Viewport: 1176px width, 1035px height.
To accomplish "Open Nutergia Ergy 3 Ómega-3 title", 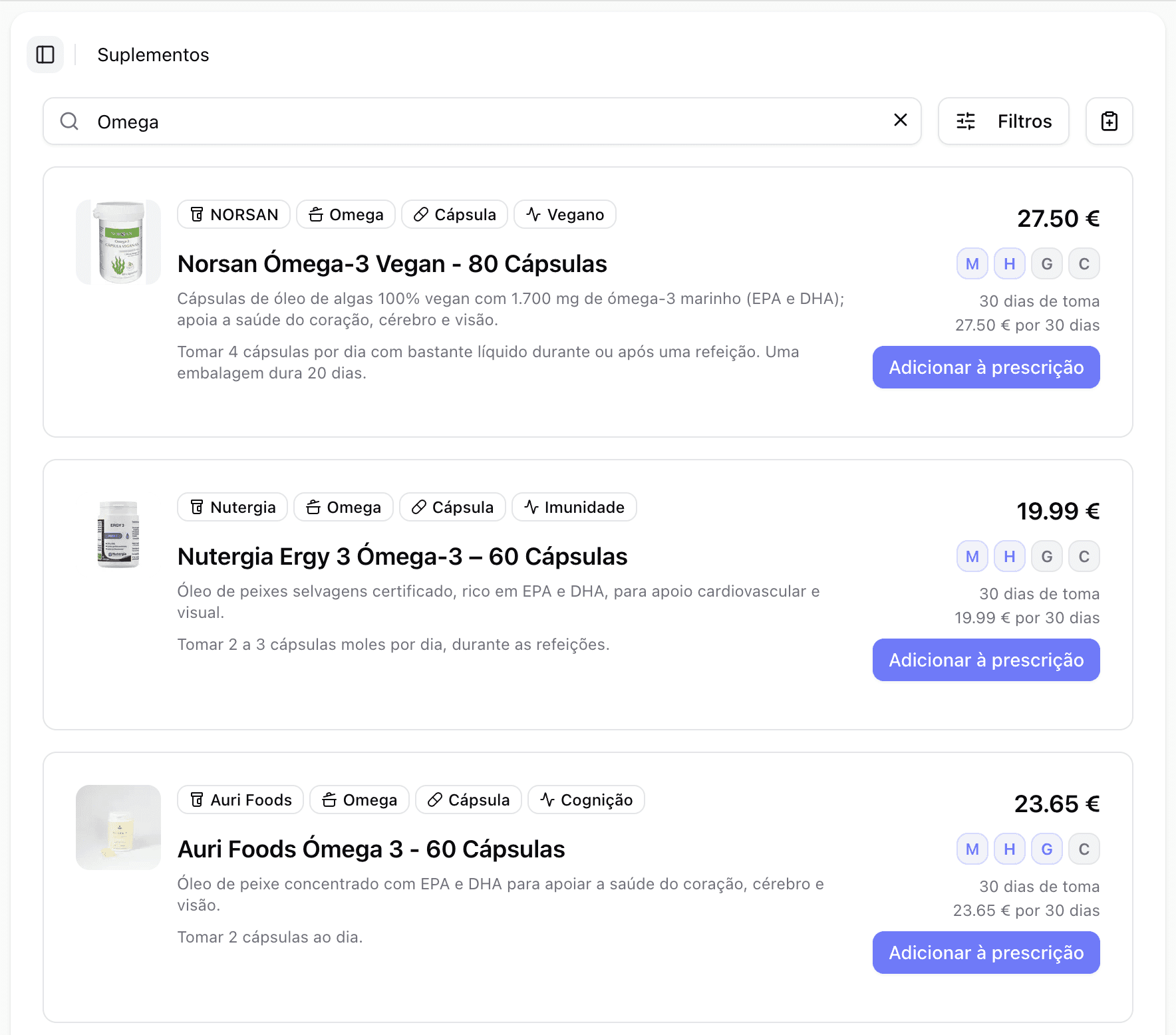I will click(402, 556).
